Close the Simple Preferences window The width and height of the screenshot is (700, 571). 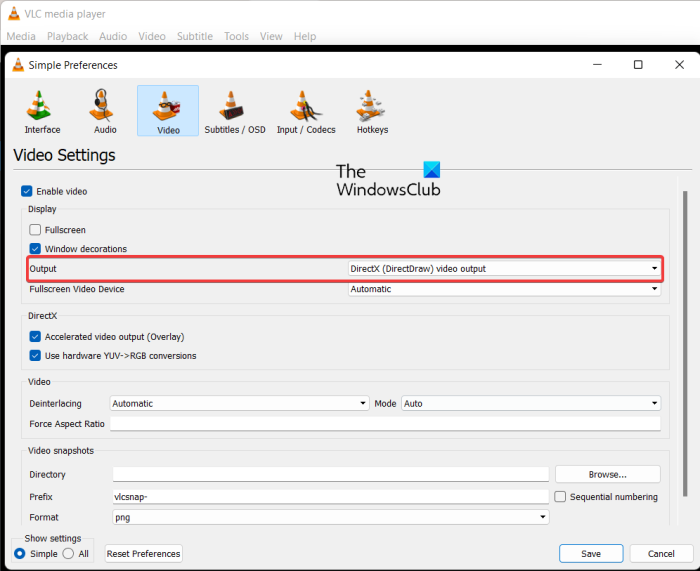[x=679, y=65]
